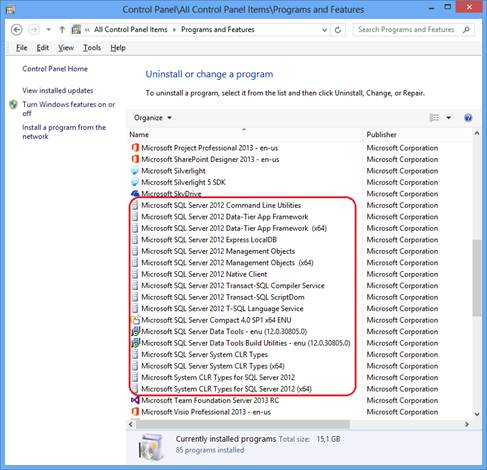Select the SQL Server Data Tools icon

pos(135,332)
